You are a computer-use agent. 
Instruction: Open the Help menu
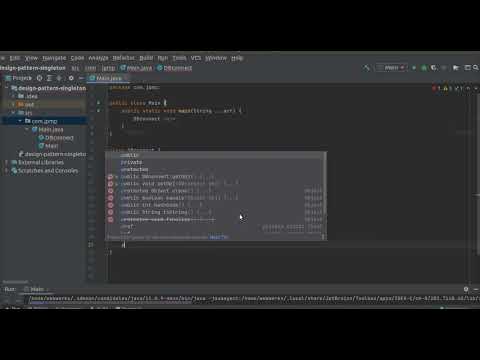click(237, 58)
